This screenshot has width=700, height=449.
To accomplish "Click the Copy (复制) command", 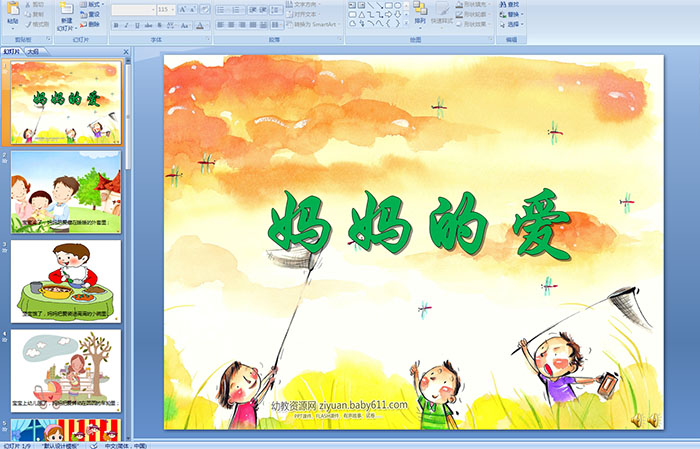I will tap(34, 15).
